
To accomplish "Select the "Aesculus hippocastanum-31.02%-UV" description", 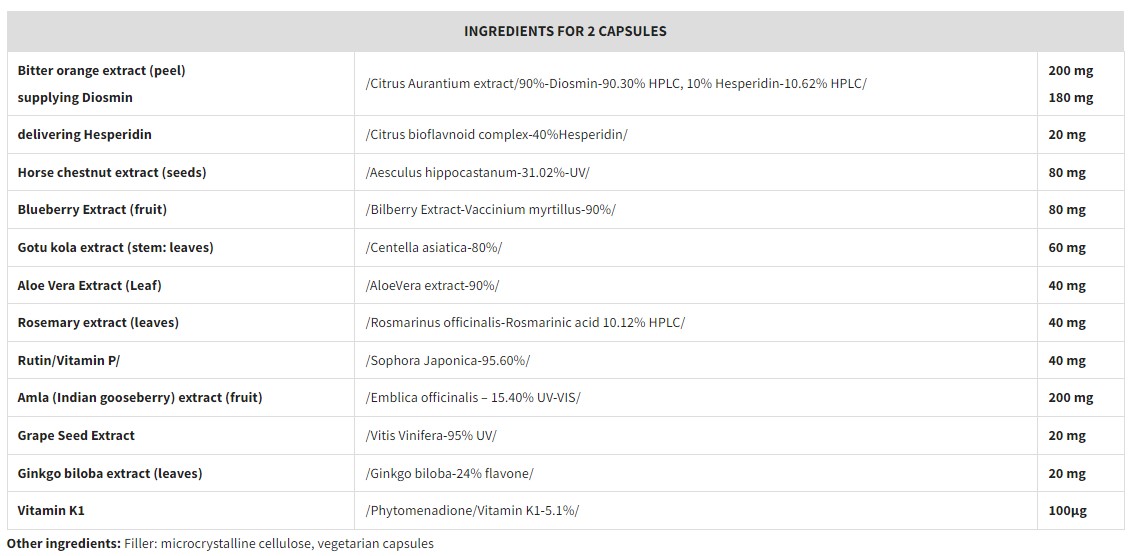I will tap(478, 173).
